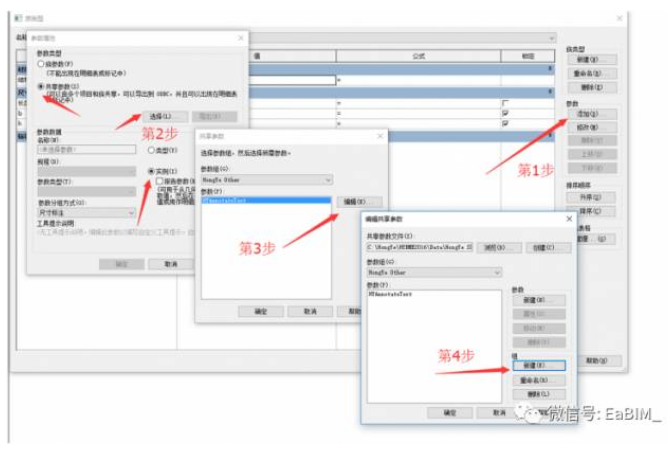The height and width of the screenshot is (450, 668).
Task: Click 新建(E) under the 组 section
Action: coord(539,365)
